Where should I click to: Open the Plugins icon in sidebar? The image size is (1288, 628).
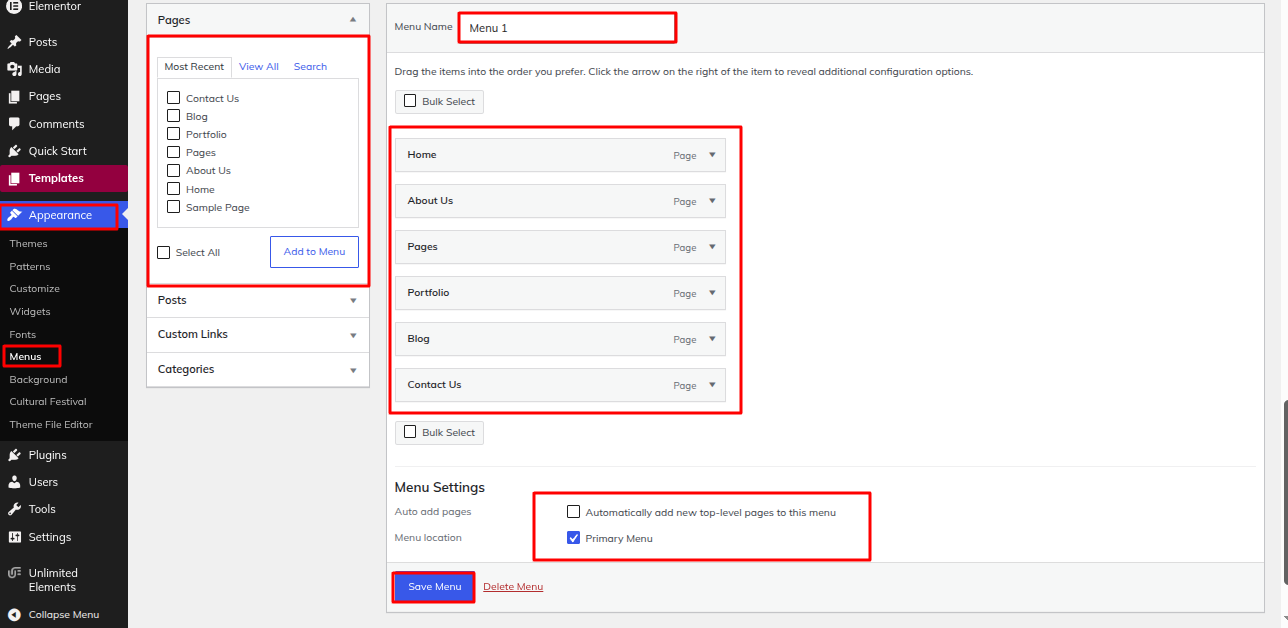[x=14, y=455]
